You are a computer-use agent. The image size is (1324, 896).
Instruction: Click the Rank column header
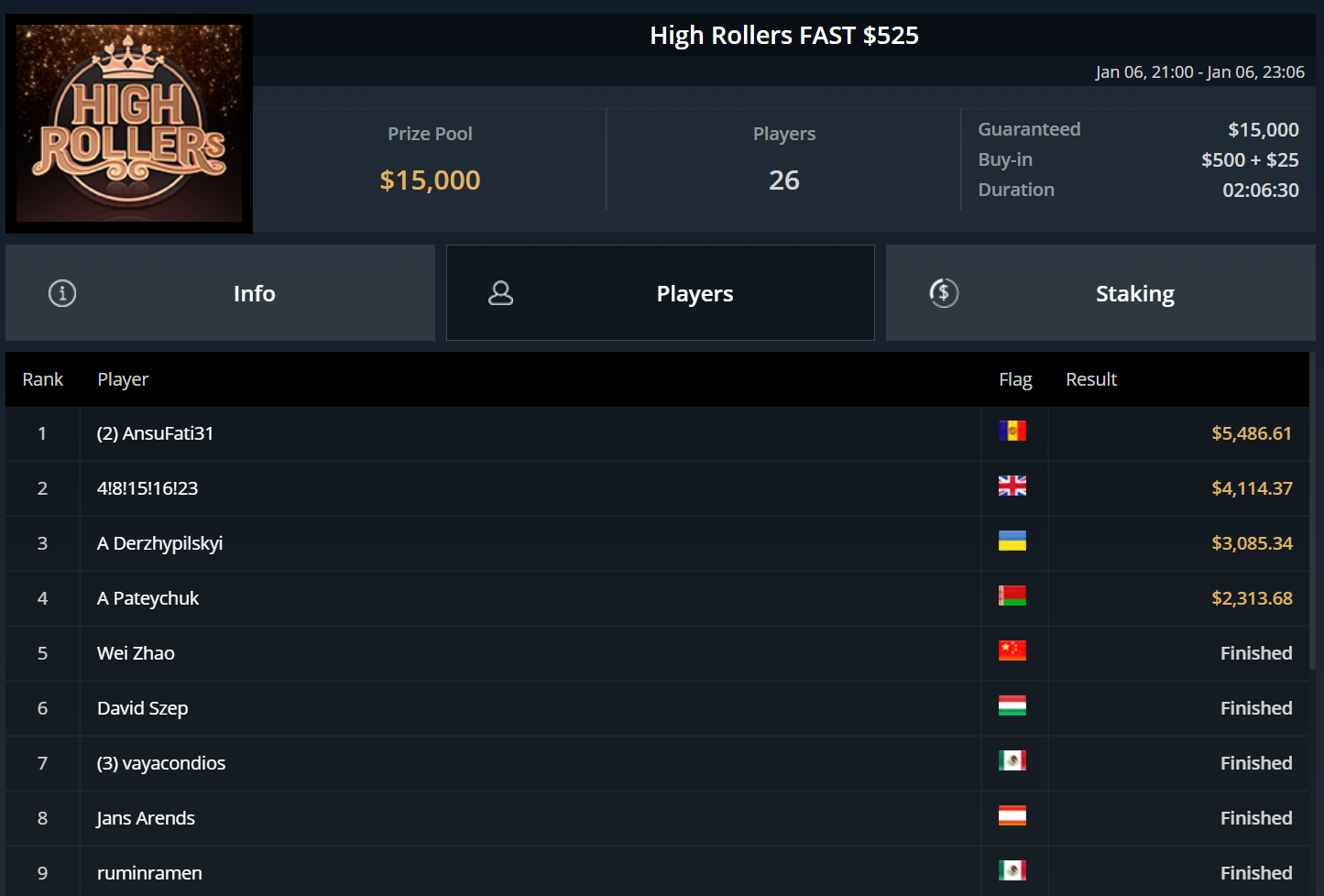pyautogui.click(x=43, y=379)
